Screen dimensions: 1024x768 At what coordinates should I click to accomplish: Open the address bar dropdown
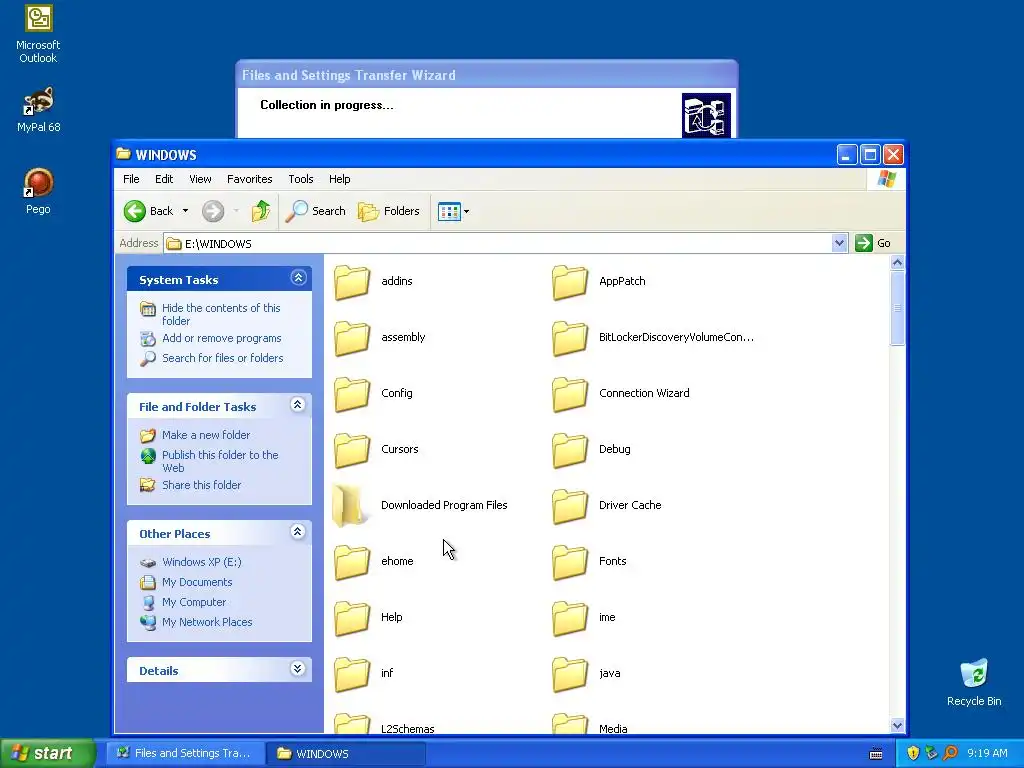pyautogui.click(x=839, y=243)
